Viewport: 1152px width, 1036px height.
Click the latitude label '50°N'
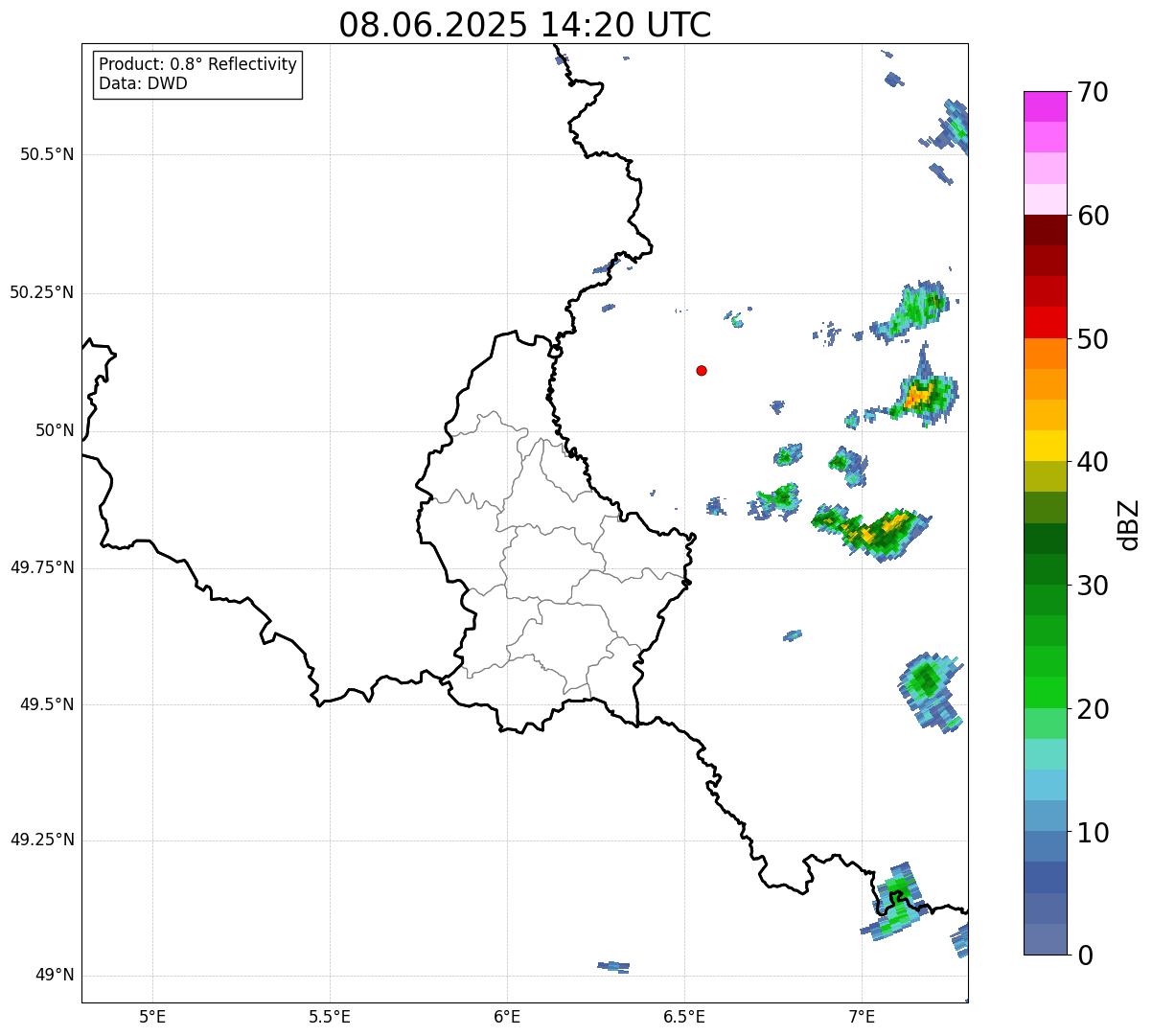coord(55,431)
